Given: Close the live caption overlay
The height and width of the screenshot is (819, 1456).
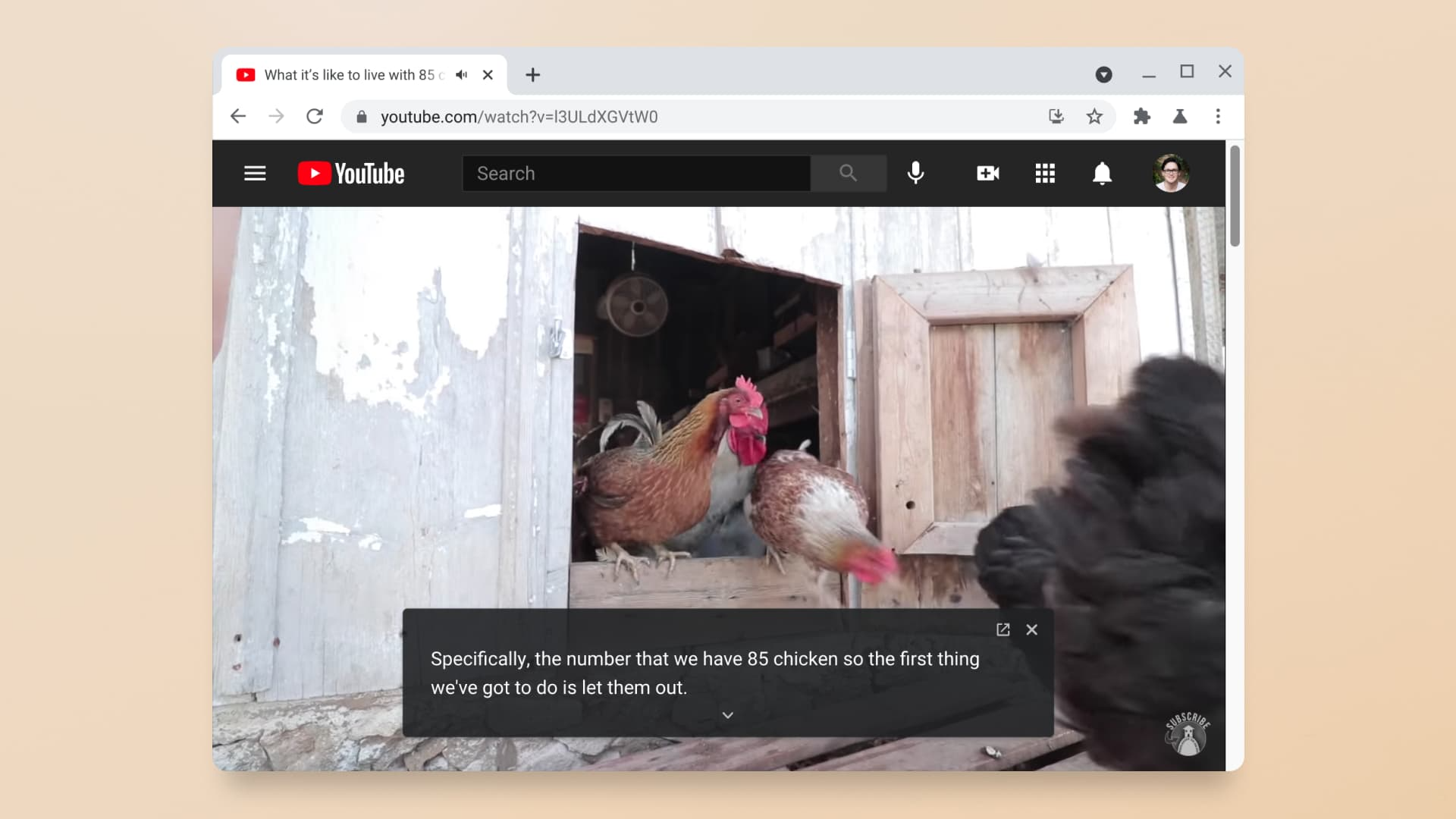Looking at the screenshot, I should coord(1031,629).
